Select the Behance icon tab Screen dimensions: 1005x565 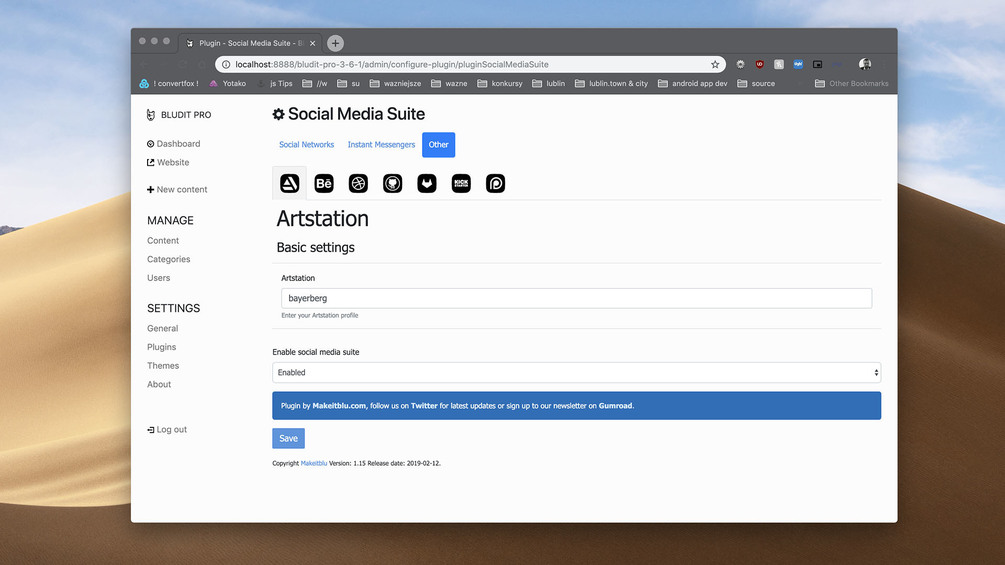(324, 184)
